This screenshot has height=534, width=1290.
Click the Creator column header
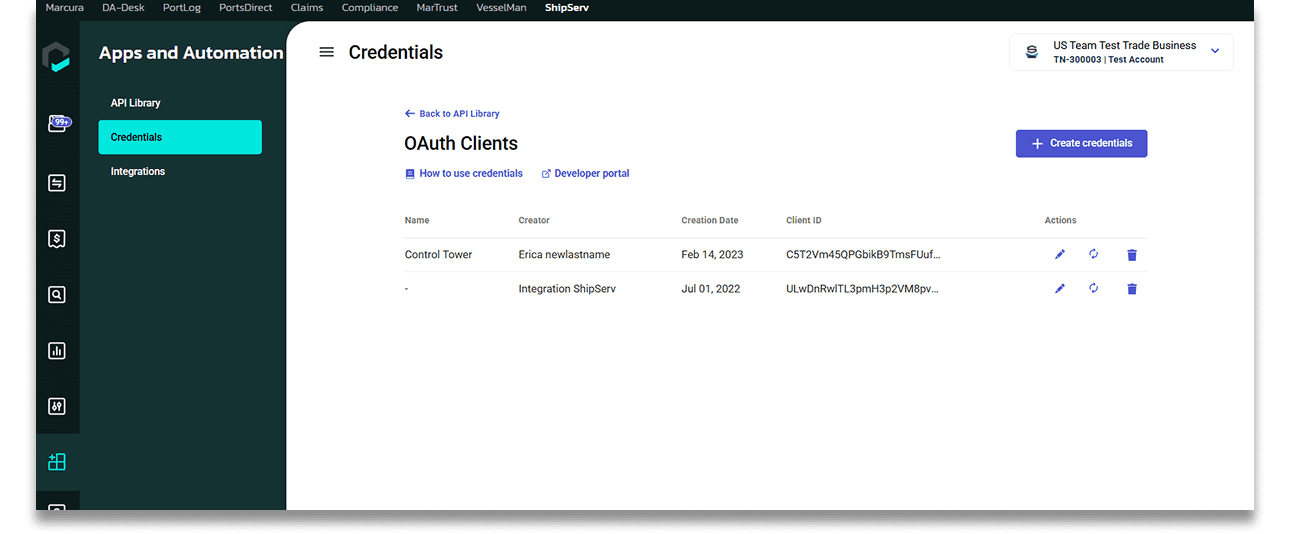(x=534, y=220)
